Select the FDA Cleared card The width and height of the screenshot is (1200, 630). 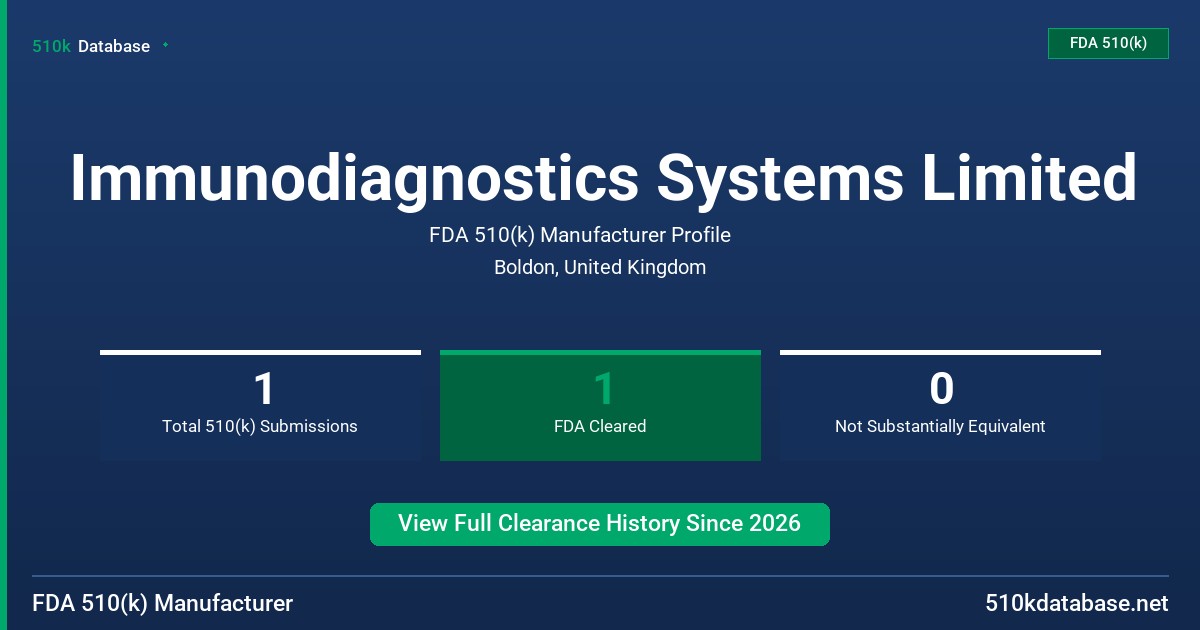[x=600, y=405]
